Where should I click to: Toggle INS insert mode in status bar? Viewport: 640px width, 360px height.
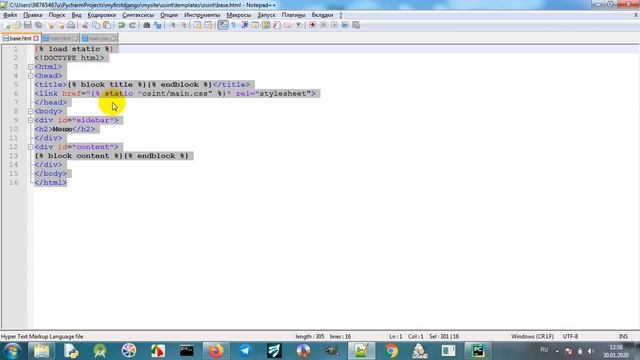[623, 336]
